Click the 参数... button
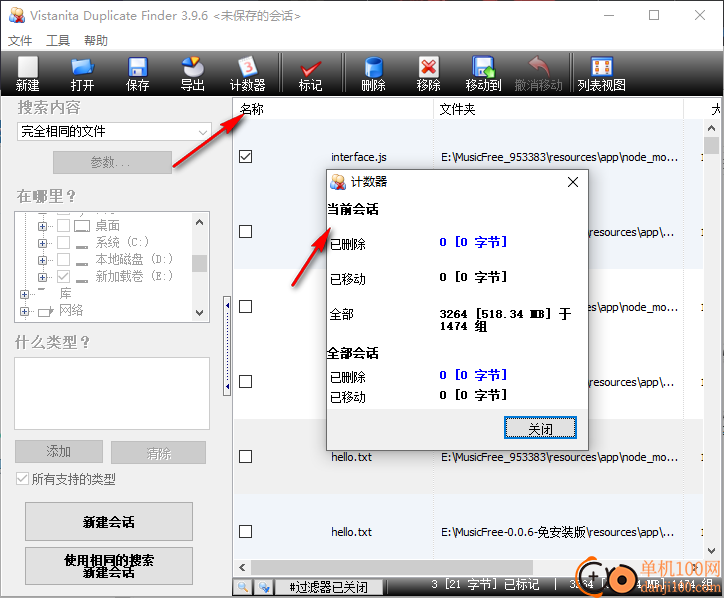This screenshot has height=598, width=724. pyautogui.click(x=112, y=163)
